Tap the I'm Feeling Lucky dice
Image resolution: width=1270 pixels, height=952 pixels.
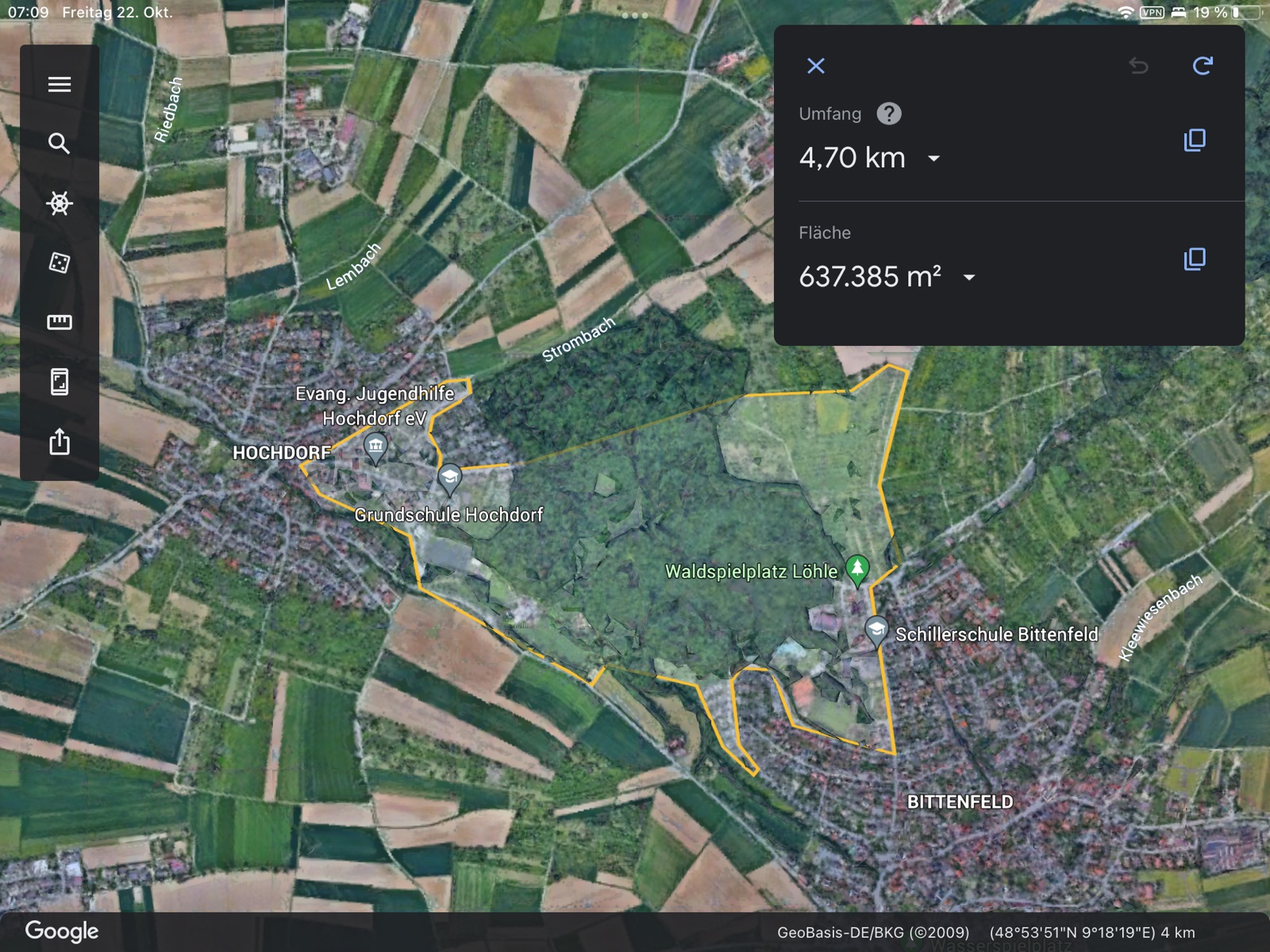(60, 263)
